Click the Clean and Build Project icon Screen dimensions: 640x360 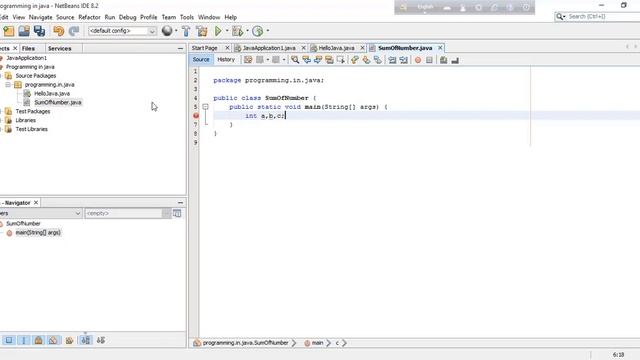coord(202,31)
